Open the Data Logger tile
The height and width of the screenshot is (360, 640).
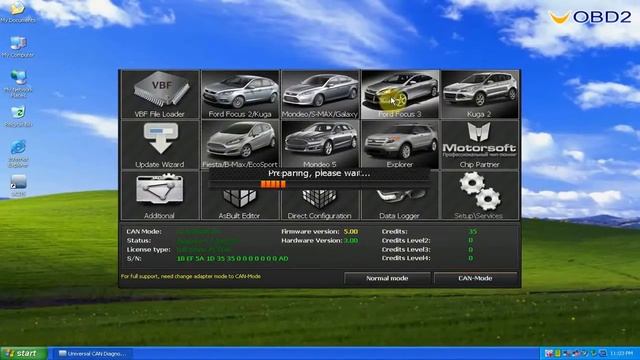(400, 204)
